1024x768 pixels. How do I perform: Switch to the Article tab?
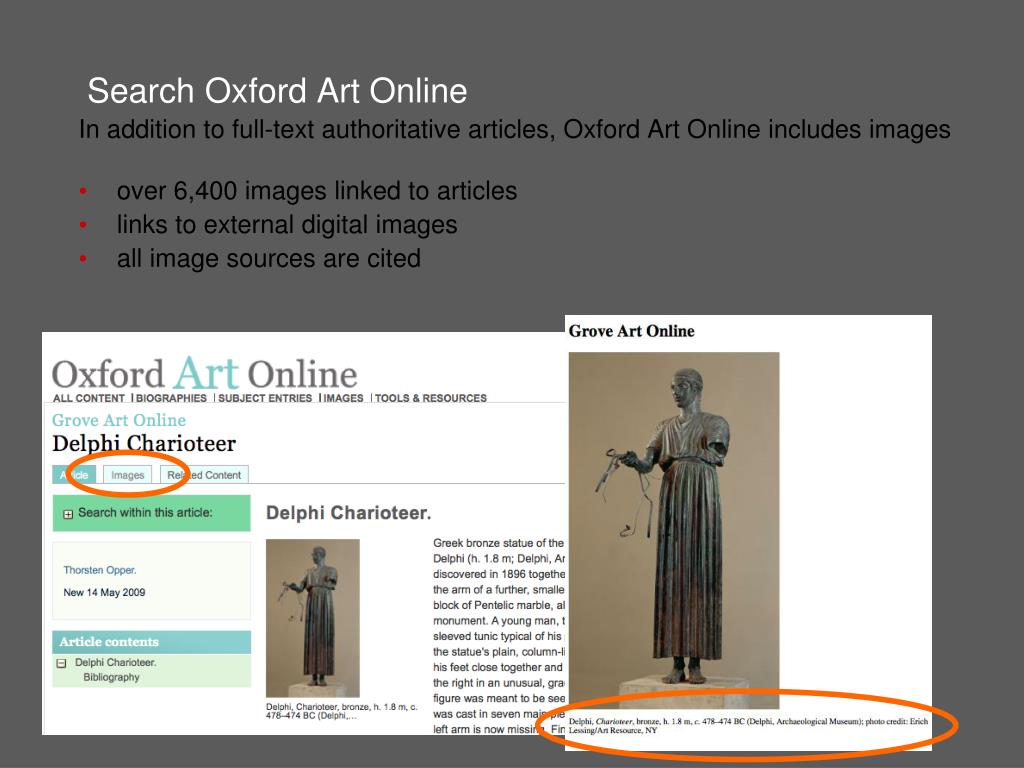[74, 475]
